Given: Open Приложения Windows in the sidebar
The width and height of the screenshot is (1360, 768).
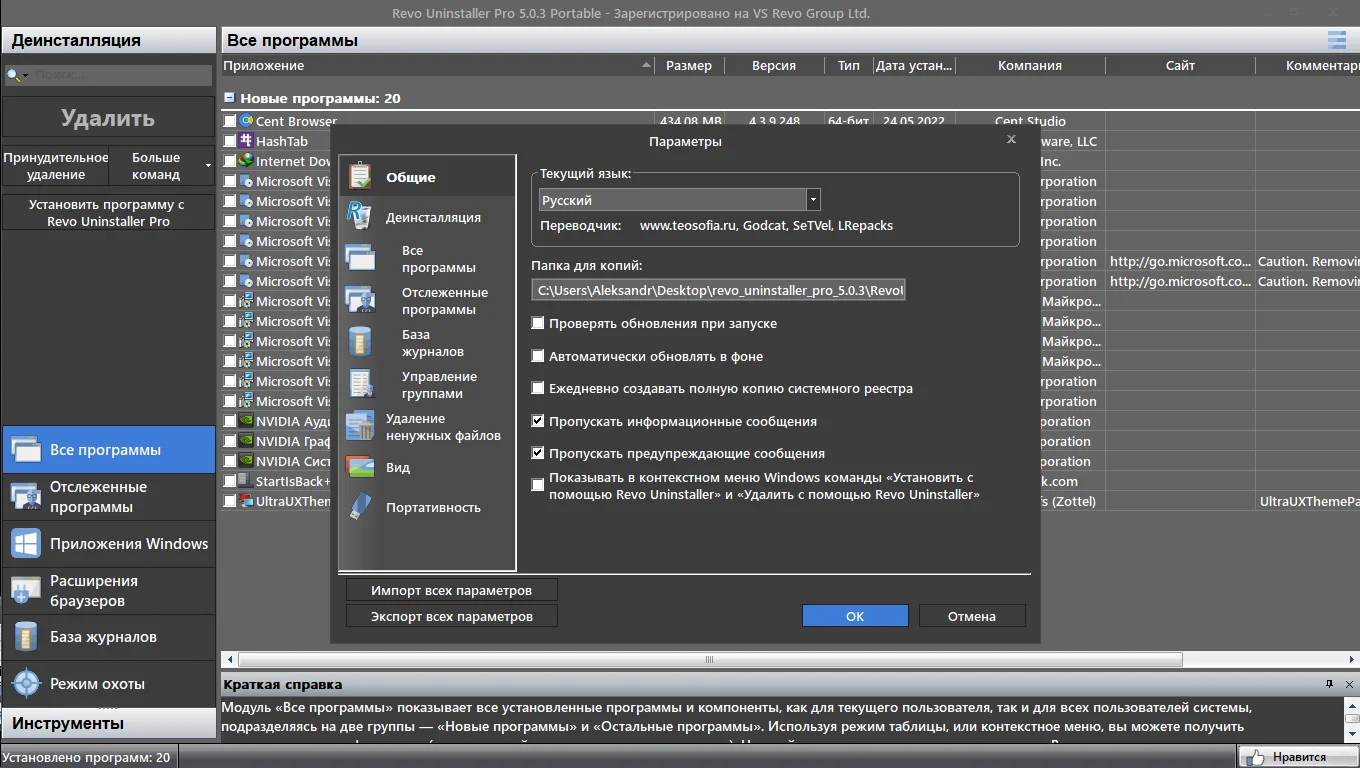Looking at the screenshot, I should [x=109, y=544].
